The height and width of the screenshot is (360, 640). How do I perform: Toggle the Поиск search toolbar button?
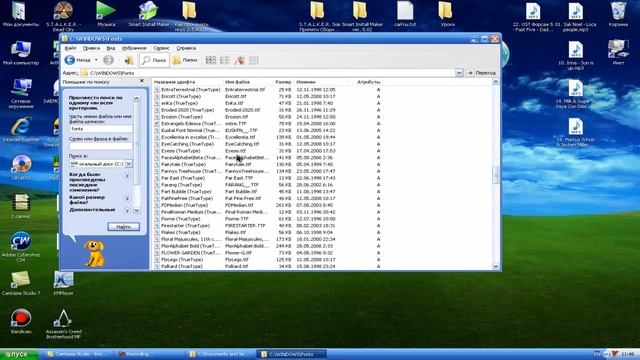pyautogui.click(x=154, y=60)
